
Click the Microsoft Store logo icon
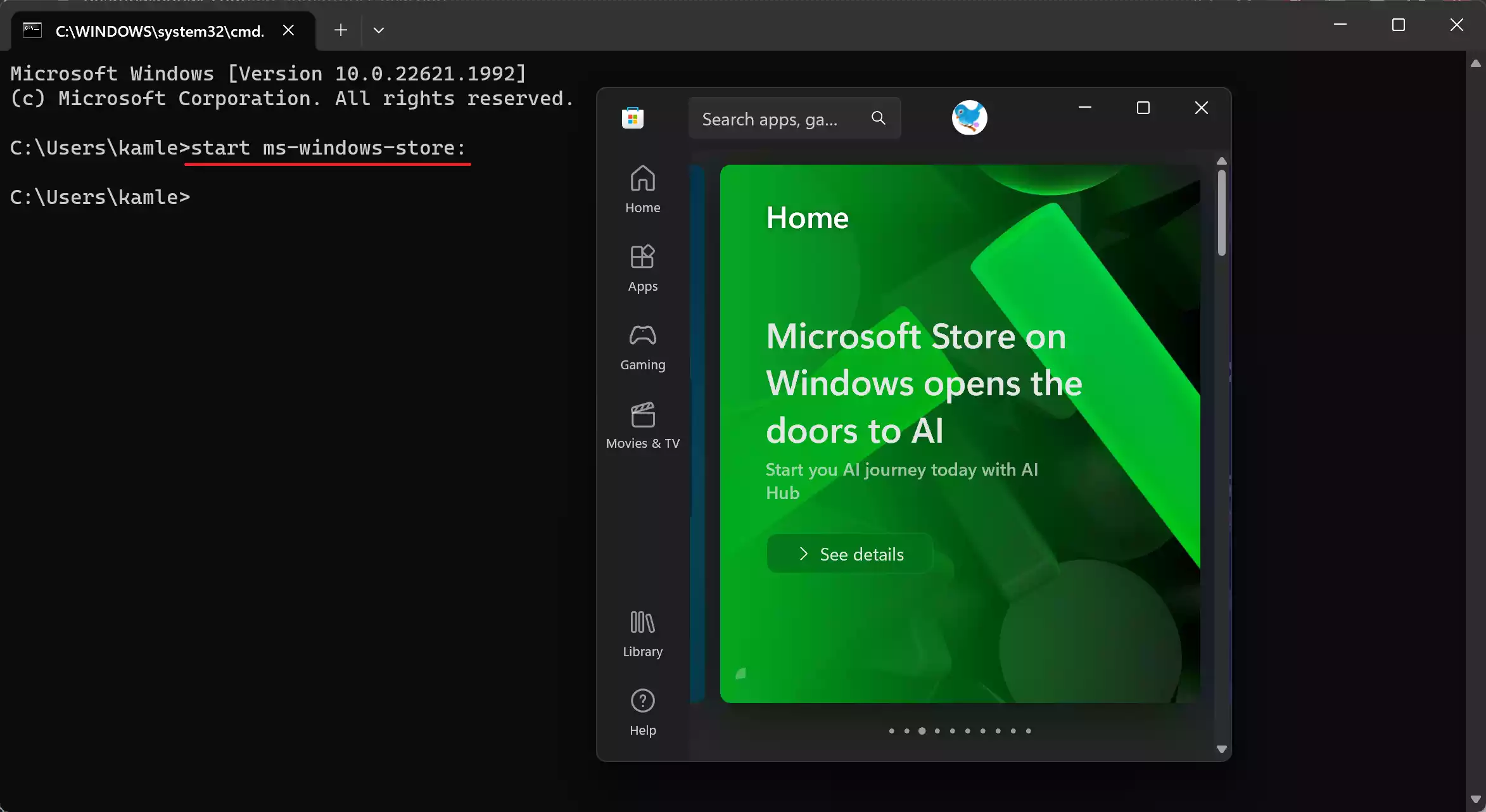[632, 118]
